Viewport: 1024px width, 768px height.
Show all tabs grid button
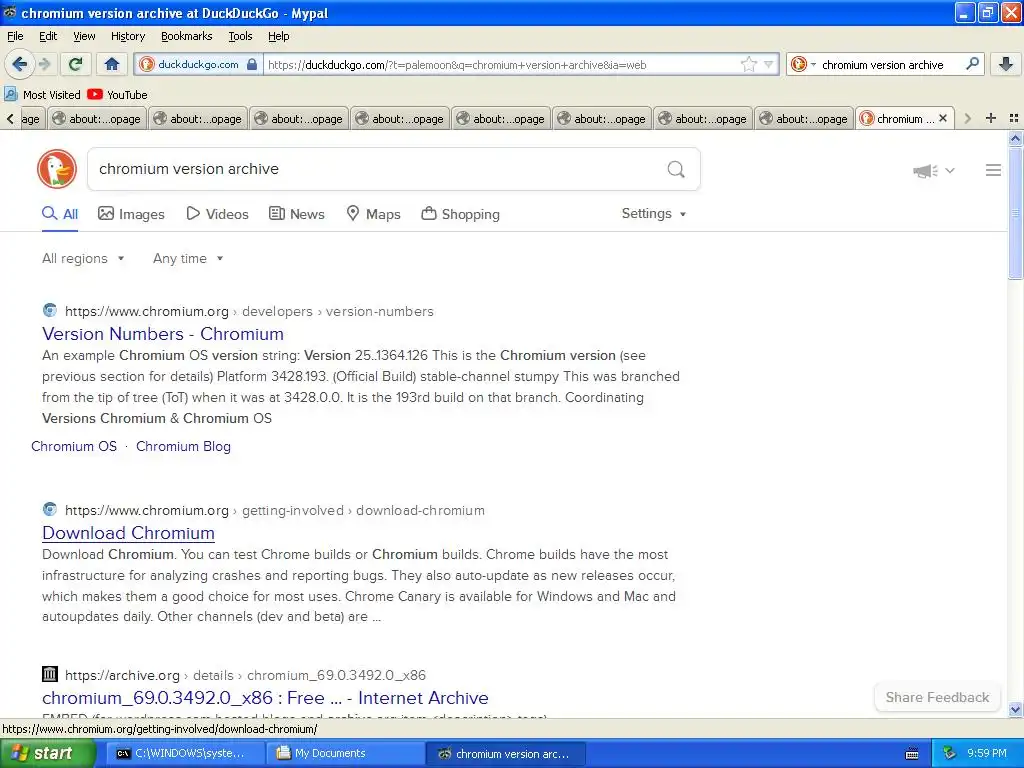click(x=1014, y=118)
